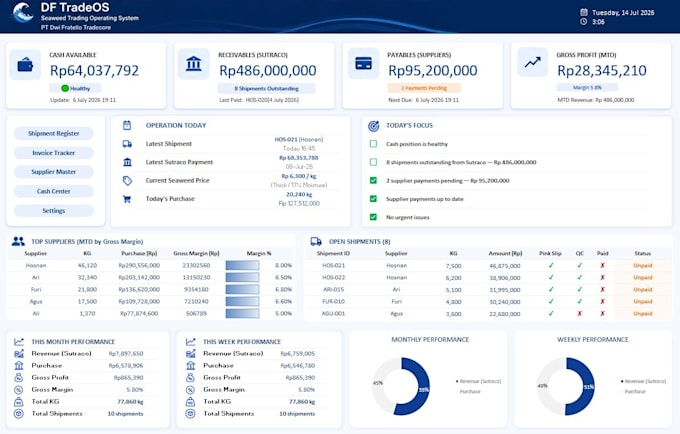Screen dimensions: 680x434
Task: Click the credit card icon on Payables card
Action: 363,64
